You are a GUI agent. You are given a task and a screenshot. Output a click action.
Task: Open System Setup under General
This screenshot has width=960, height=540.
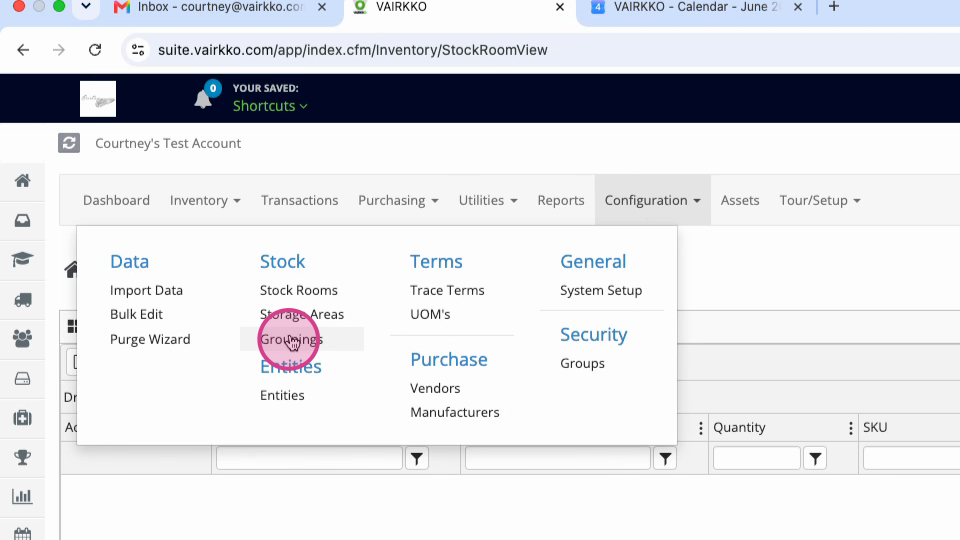601,291
